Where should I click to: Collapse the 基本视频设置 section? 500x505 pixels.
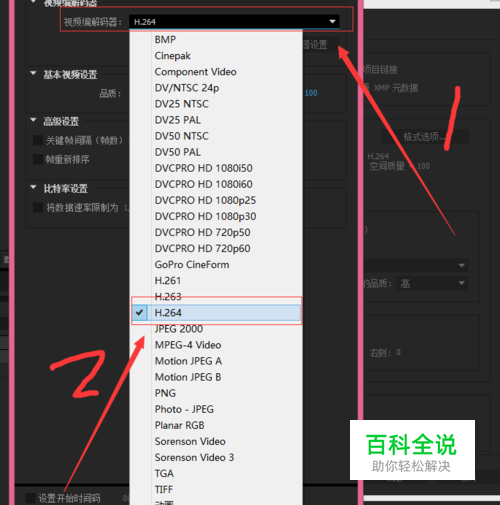[33, 73]
